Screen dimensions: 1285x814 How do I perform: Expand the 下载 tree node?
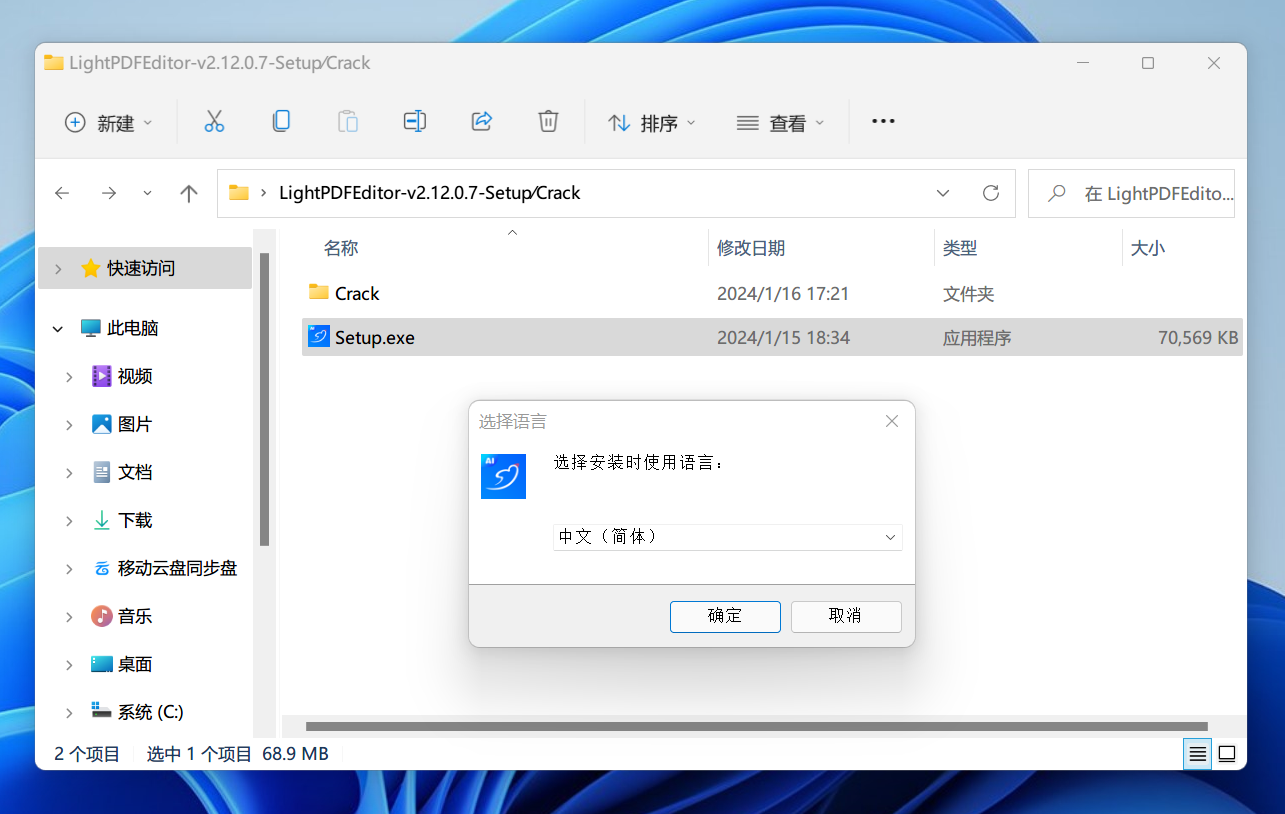coord(69,521)
